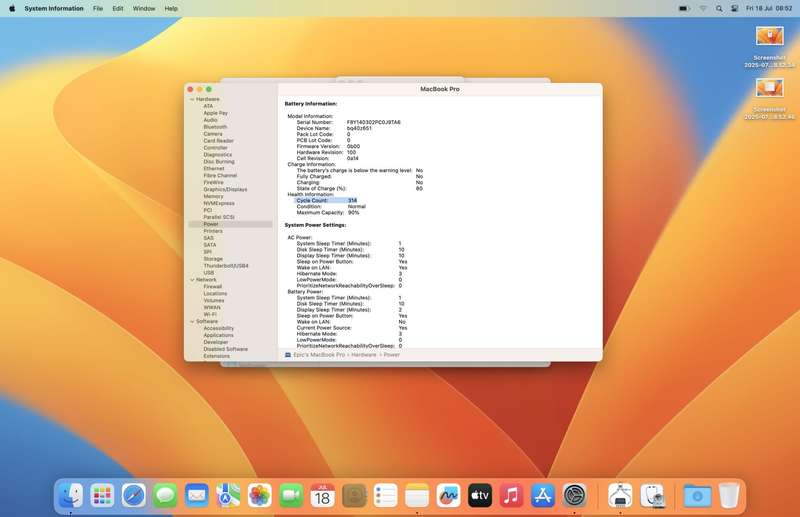
Task: Launch Safari from the dock
Action: (x=134, y=495)
